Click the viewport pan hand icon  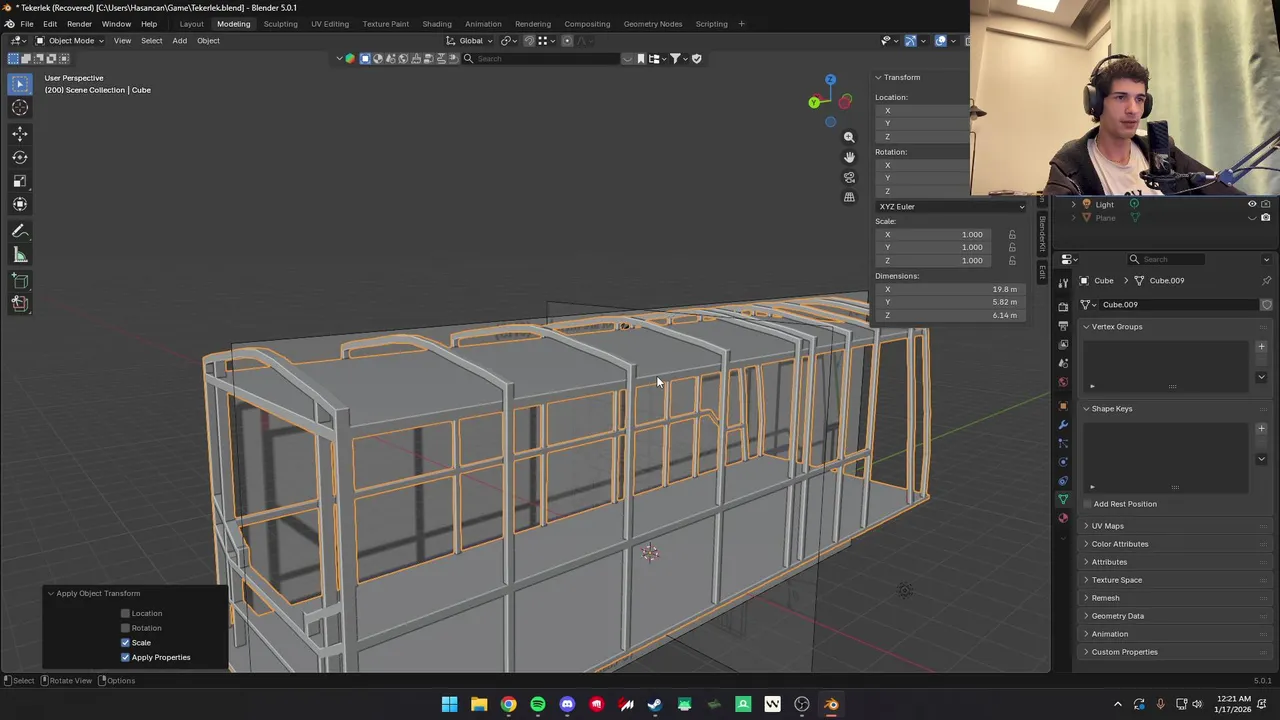click(849, 157)
